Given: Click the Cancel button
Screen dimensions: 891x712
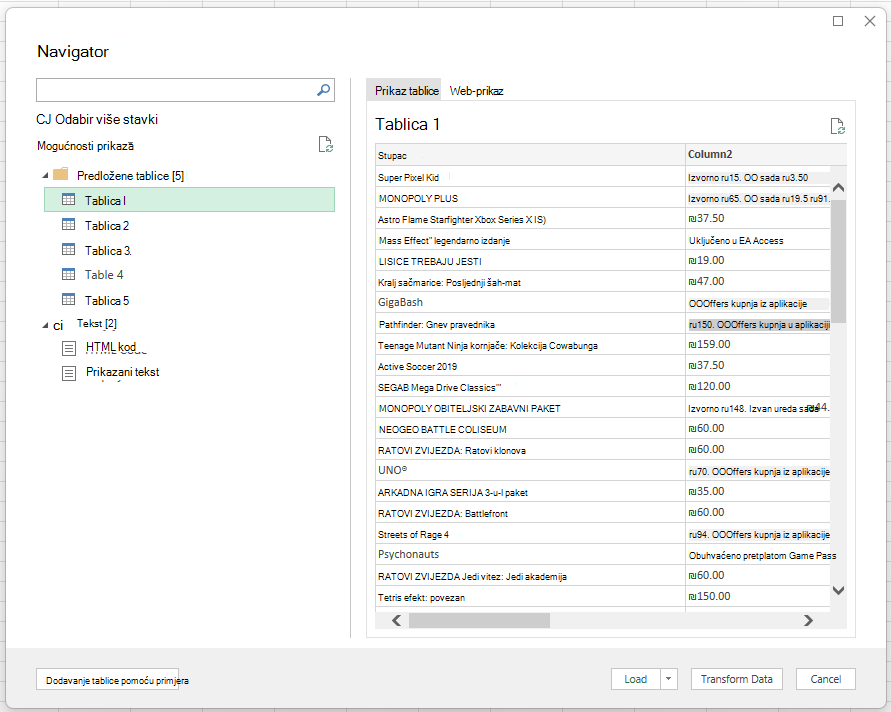Looking at the screenshot, I should (x=826, y=679).
